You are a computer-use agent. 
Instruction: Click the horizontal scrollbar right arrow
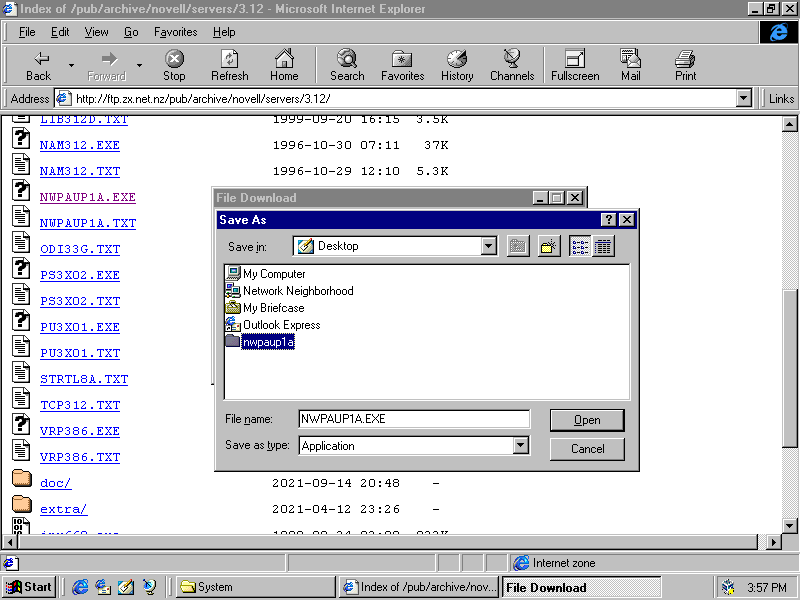774,542
